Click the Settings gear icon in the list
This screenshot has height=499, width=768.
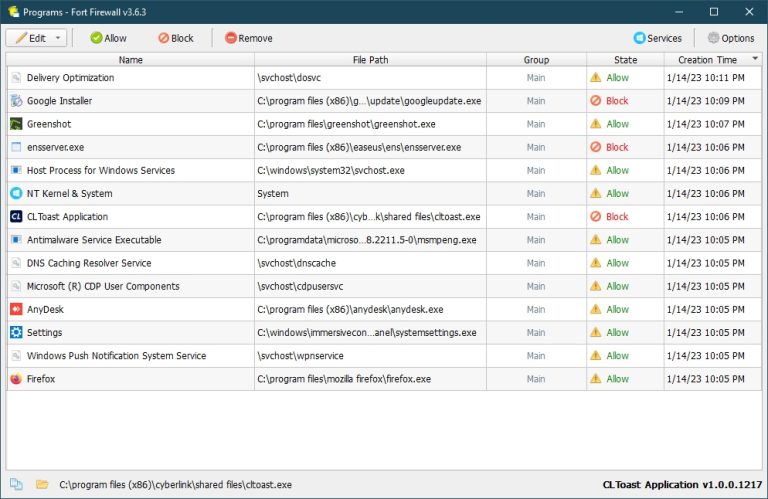(16, 333)
